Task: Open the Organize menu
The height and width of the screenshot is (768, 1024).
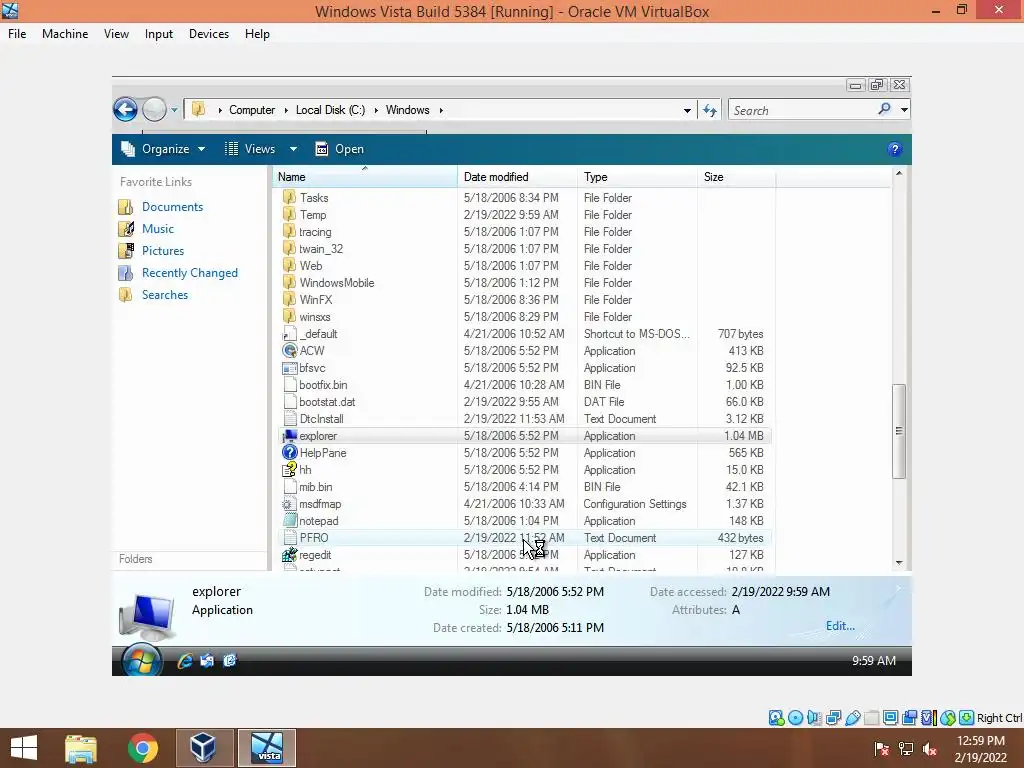Action: 163,149
